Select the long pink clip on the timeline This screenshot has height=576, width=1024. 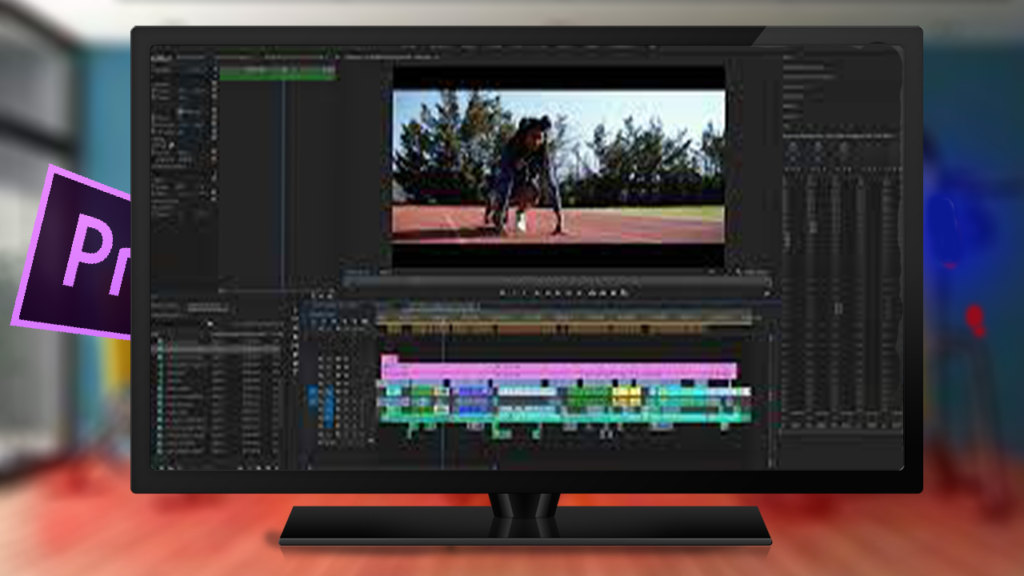click(560, 371)
